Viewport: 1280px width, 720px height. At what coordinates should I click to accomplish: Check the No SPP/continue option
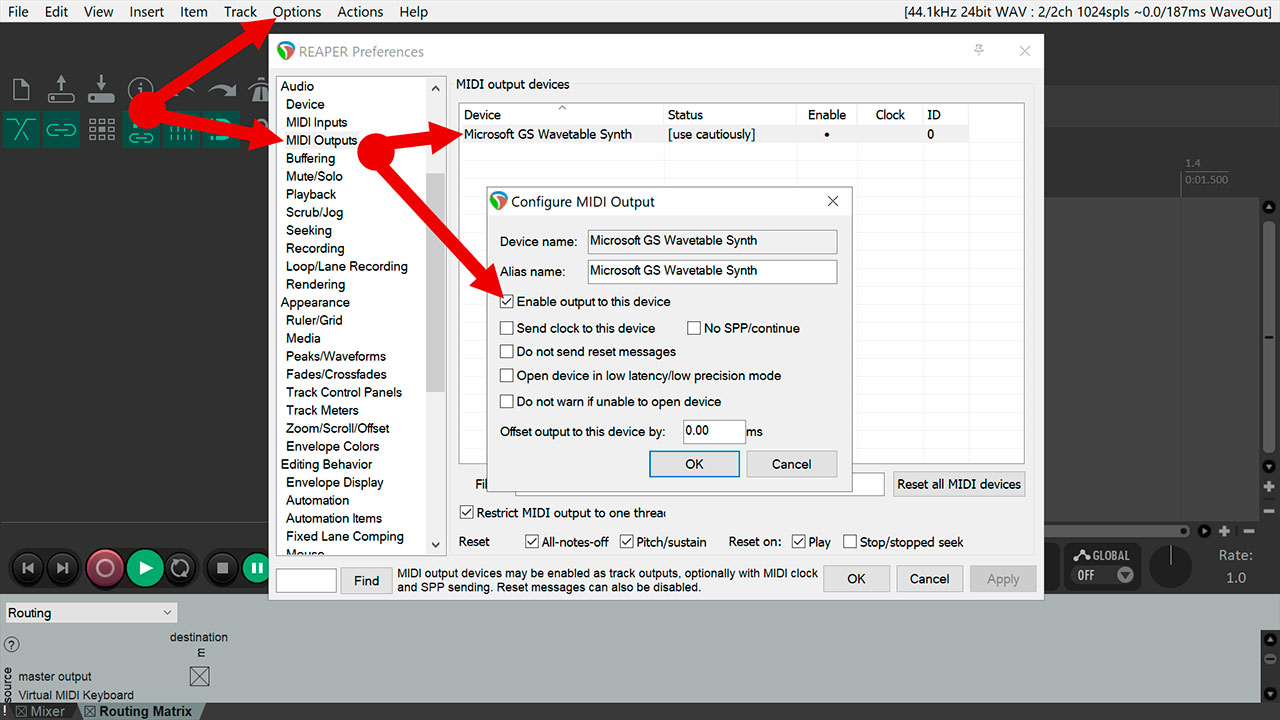(694, 328)
